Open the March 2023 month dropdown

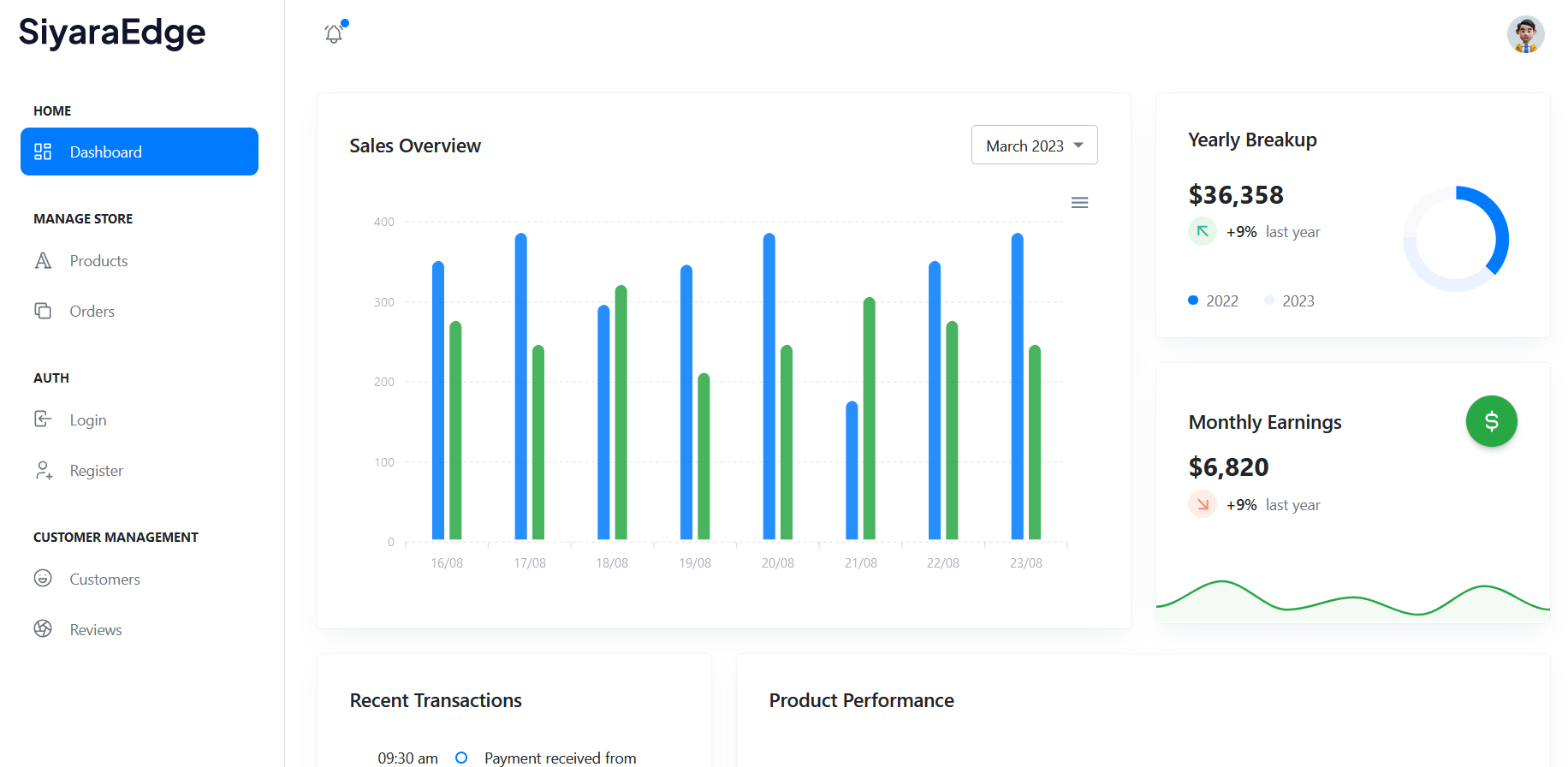tap(1034, 146)
